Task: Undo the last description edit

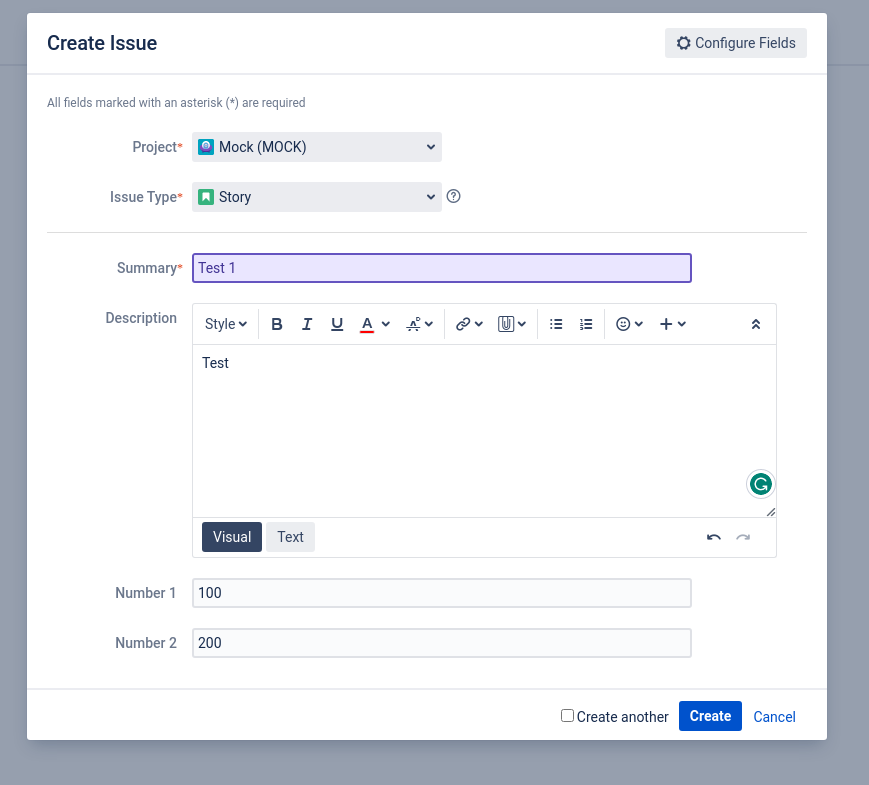Action: click(714, 537)
